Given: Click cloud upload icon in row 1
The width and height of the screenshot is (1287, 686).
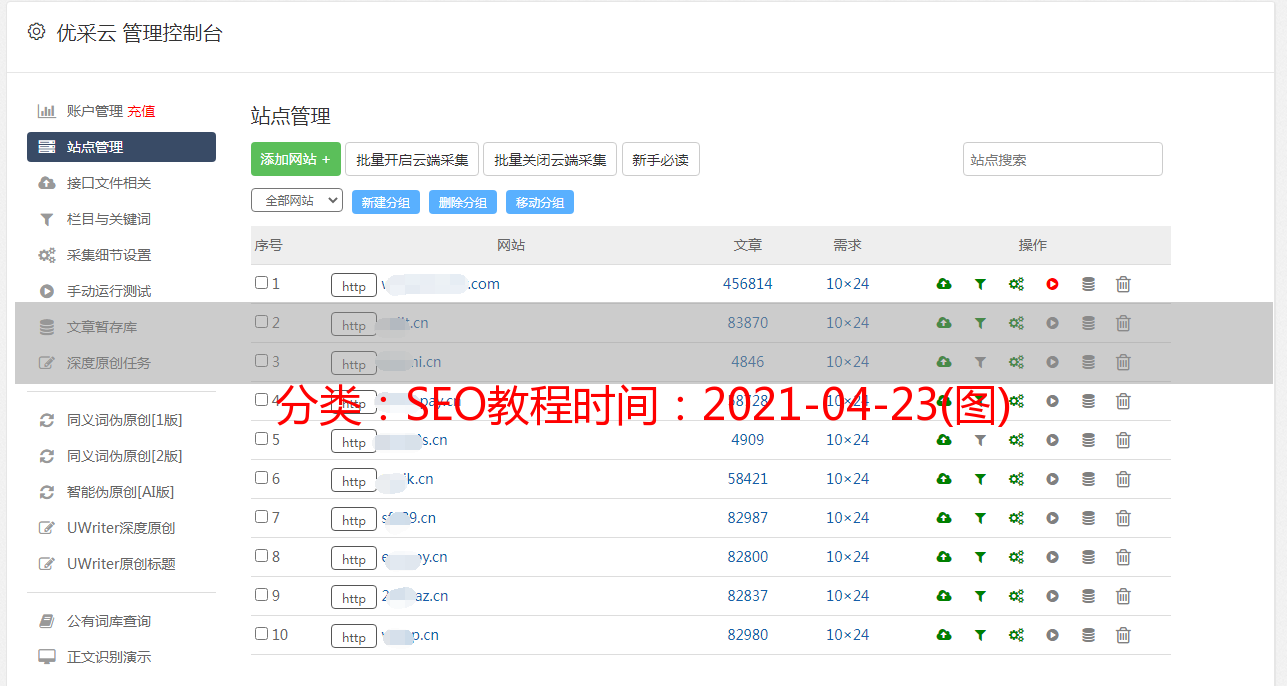Looking at the screenshot, I should pos(944,284).
